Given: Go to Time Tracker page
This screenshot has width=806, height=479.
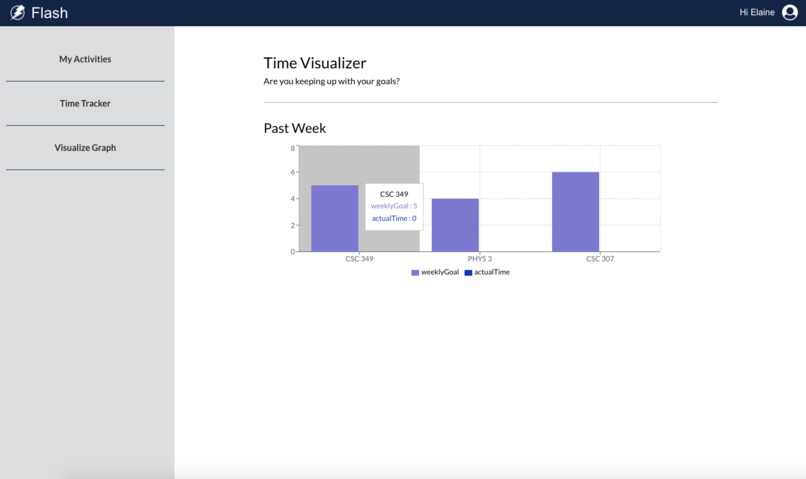Looking at the screenshot, I should pyautogui.click(x=85, y=103).
